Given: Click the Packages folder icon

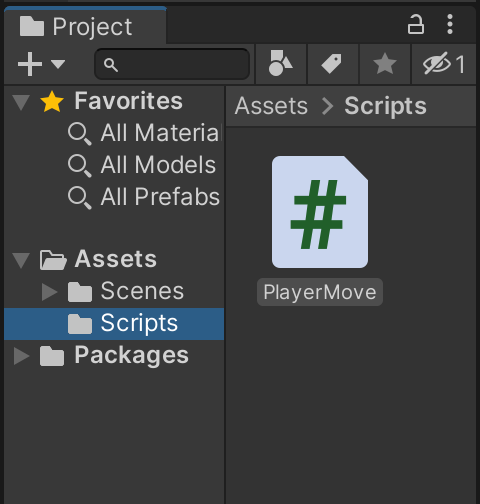Looking at the screenshot, I should (52, 356).
